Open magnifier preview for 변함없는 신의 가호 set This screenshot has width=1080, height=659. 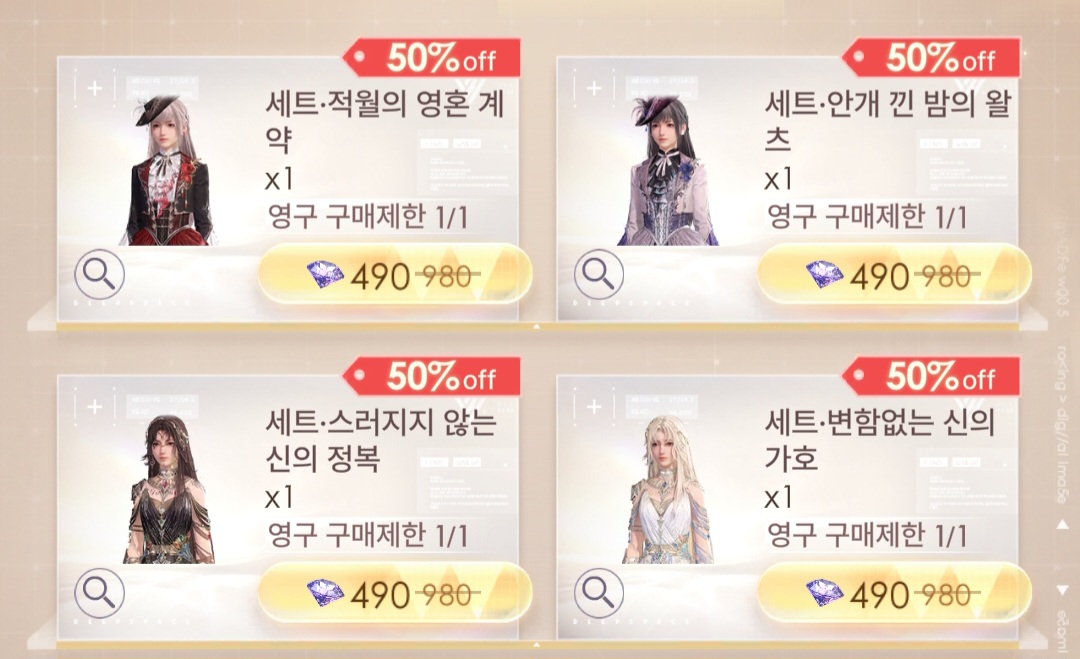[x=599, y=593]
